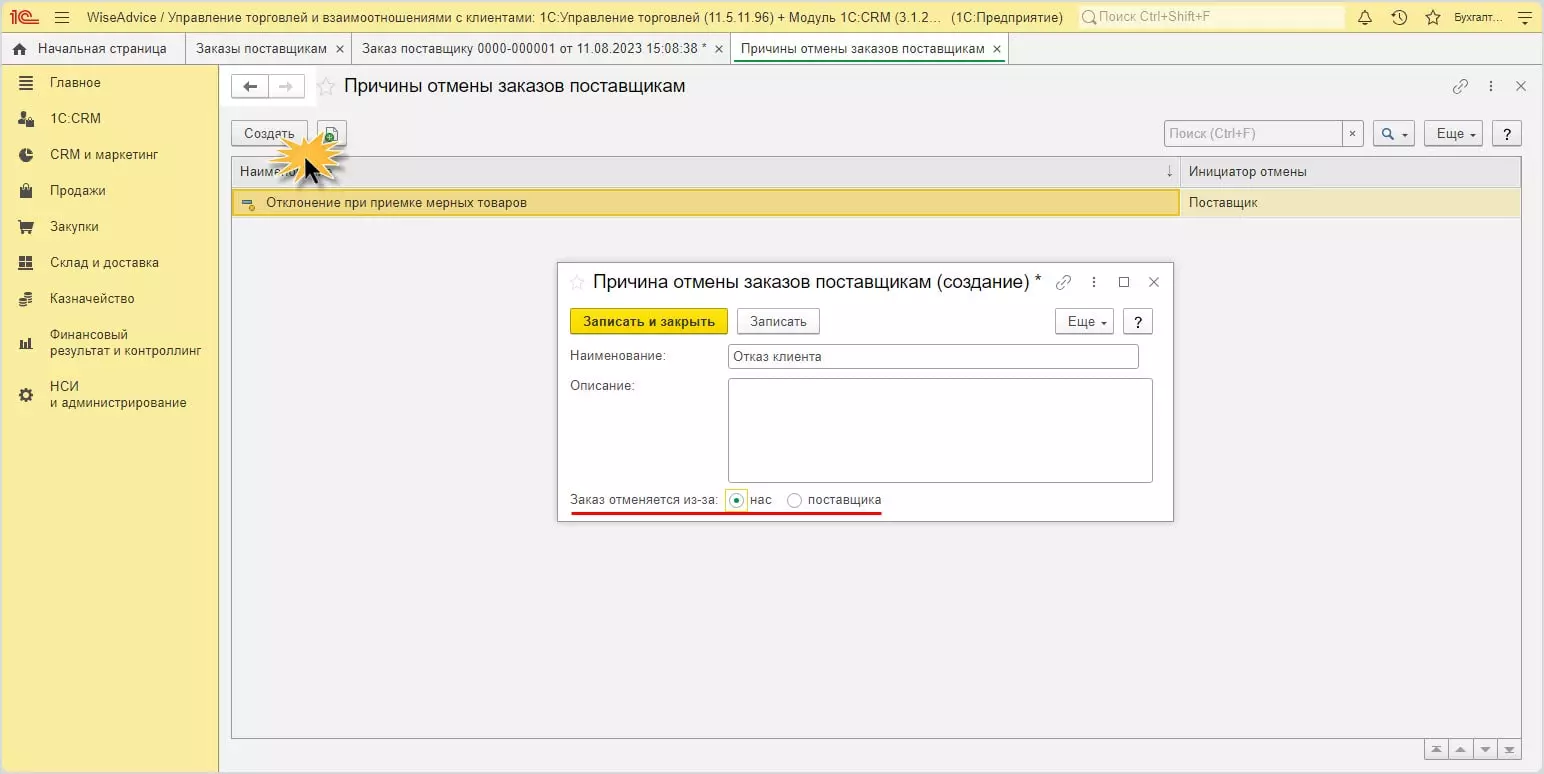Viewport: 1544px width, 774px height.
Task: Select the 'поставщика' radio button
Action: [794, 501]
